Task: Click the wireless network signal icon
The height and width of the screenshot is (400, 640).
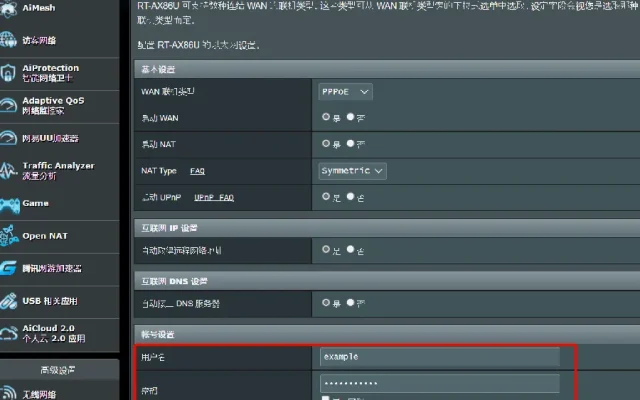Action: coord(8,393)
